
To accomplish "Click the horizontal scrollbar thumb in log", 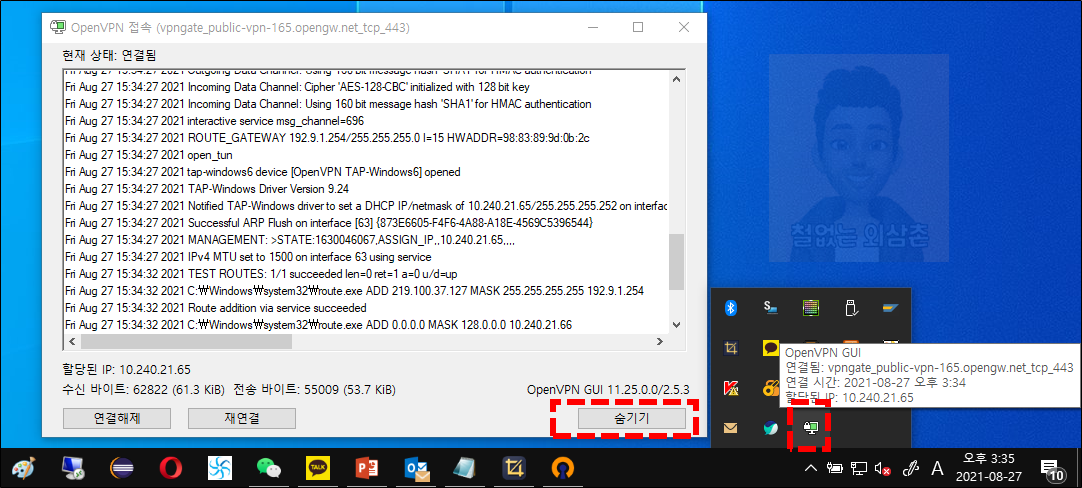I will (x=186, y=341).
